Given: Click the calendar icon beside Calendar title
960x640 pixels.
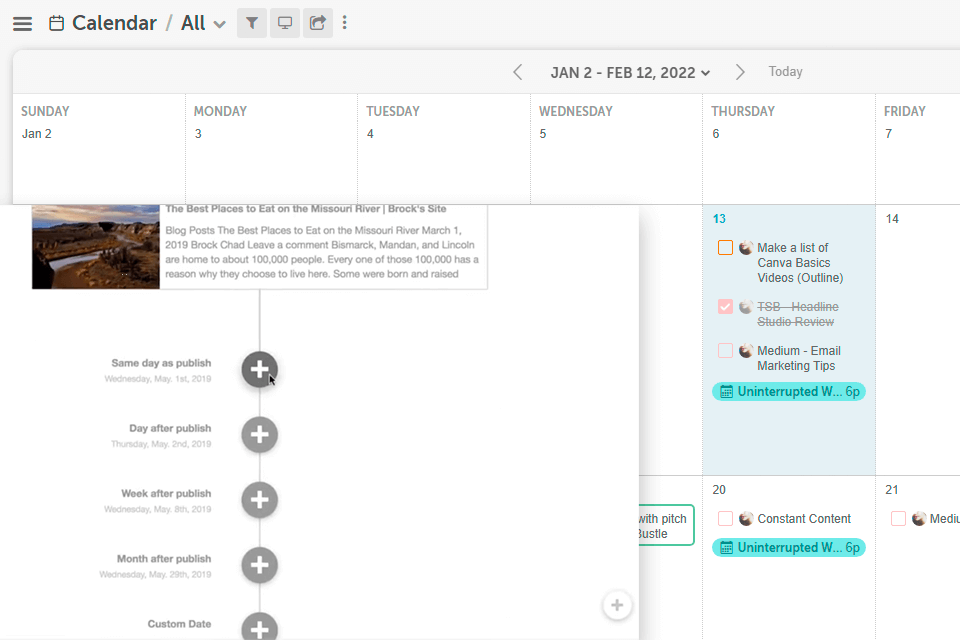Looking at the screenshot, I should pos(56,23).
